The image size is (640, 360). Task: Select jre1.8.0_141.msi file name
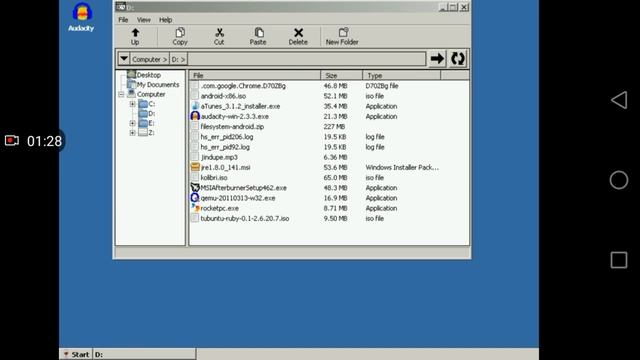point(225,167)
